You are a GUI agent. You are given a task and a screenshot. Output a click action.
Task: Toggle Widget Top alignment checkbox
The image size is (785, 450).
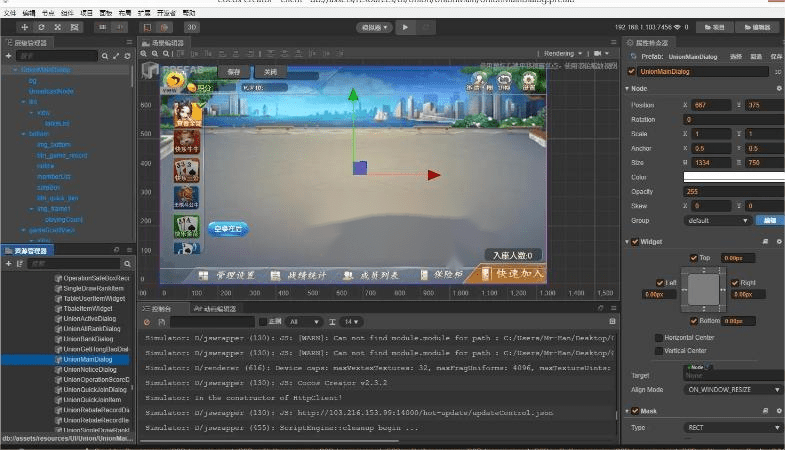(693, 258)
